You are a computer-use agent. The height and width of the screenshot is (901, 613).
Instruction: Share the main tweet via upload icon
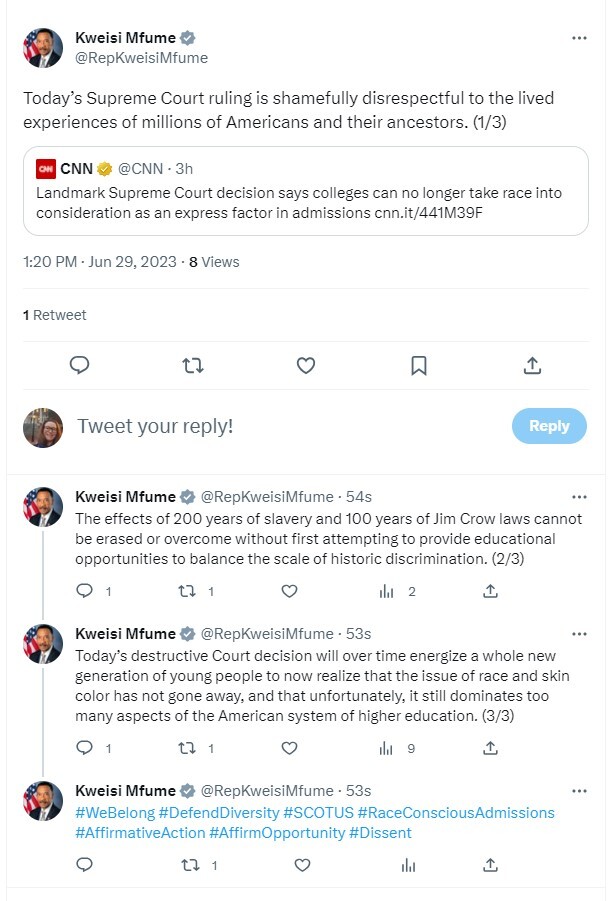click(533, 366)
